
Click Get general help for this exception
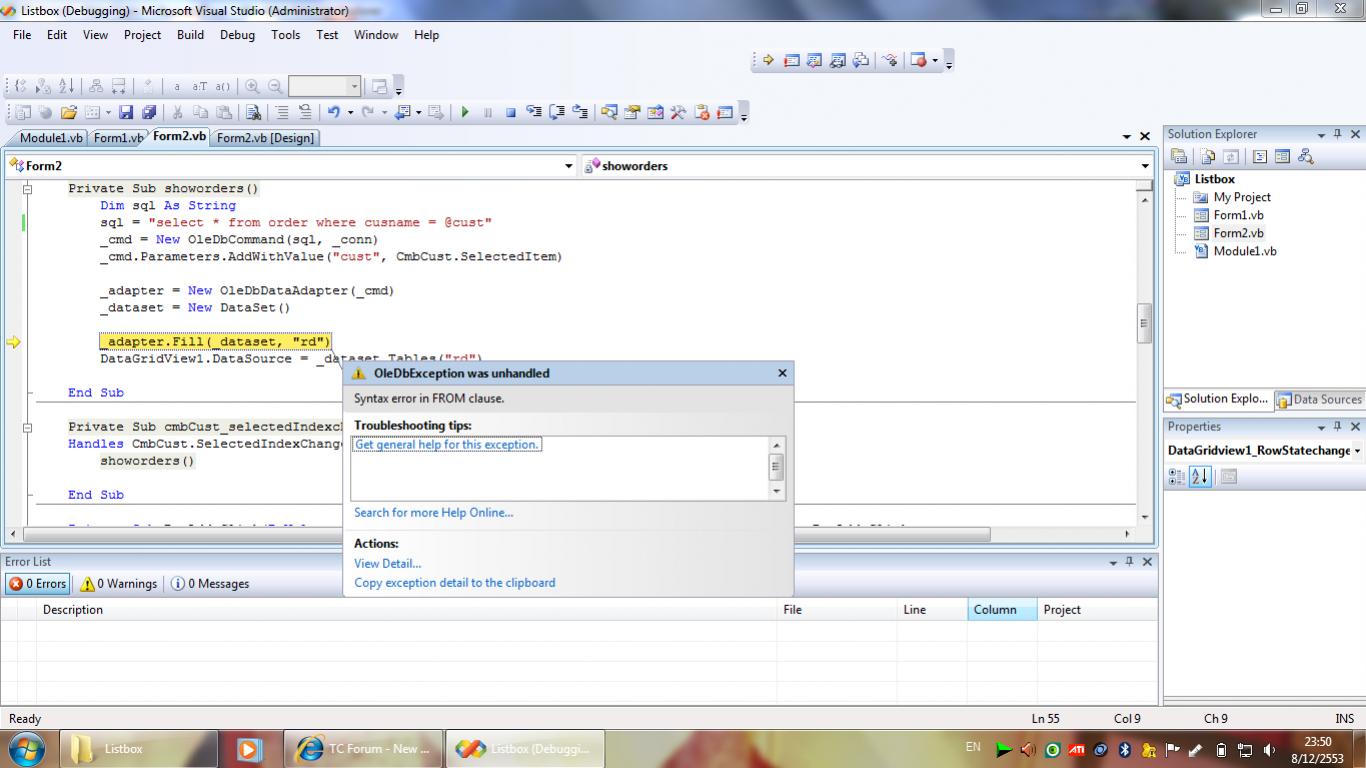(447, 444)
